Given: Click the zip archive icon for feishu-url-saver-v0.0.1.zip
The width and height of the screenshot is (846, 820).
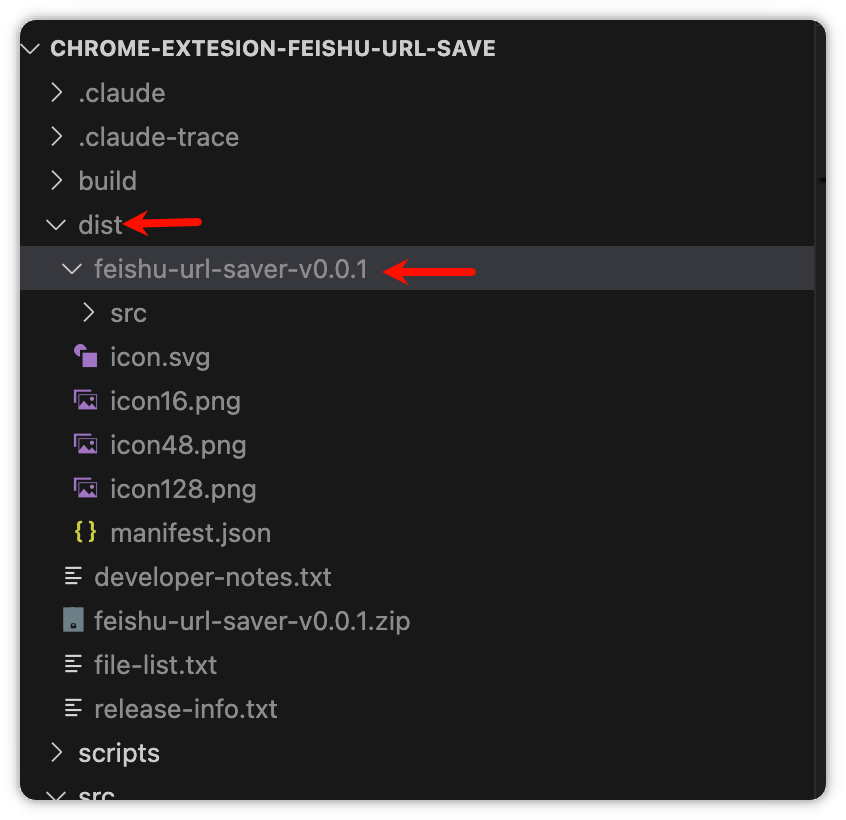Looking at the screenshot, I should click(72, 621).
